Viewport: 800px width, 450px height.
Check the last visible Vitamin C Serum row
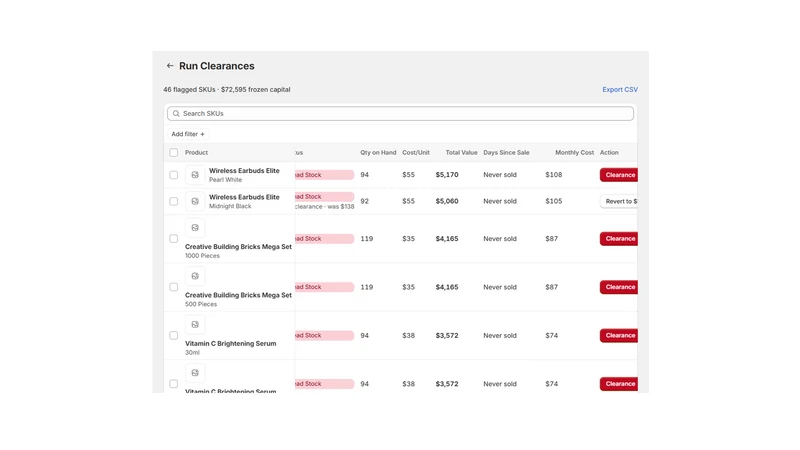coord(173,384)
